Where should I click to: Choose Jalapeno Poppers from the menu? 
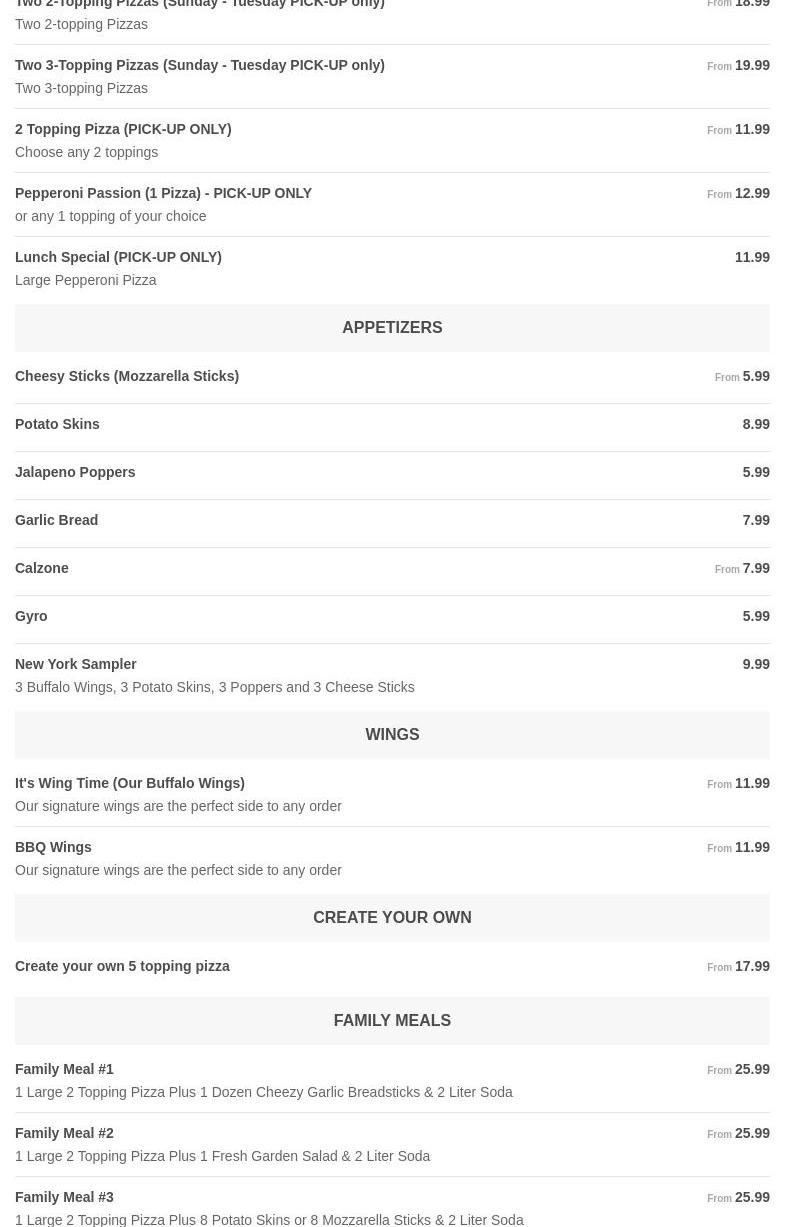pyautogui.click(x=75, y=472)
